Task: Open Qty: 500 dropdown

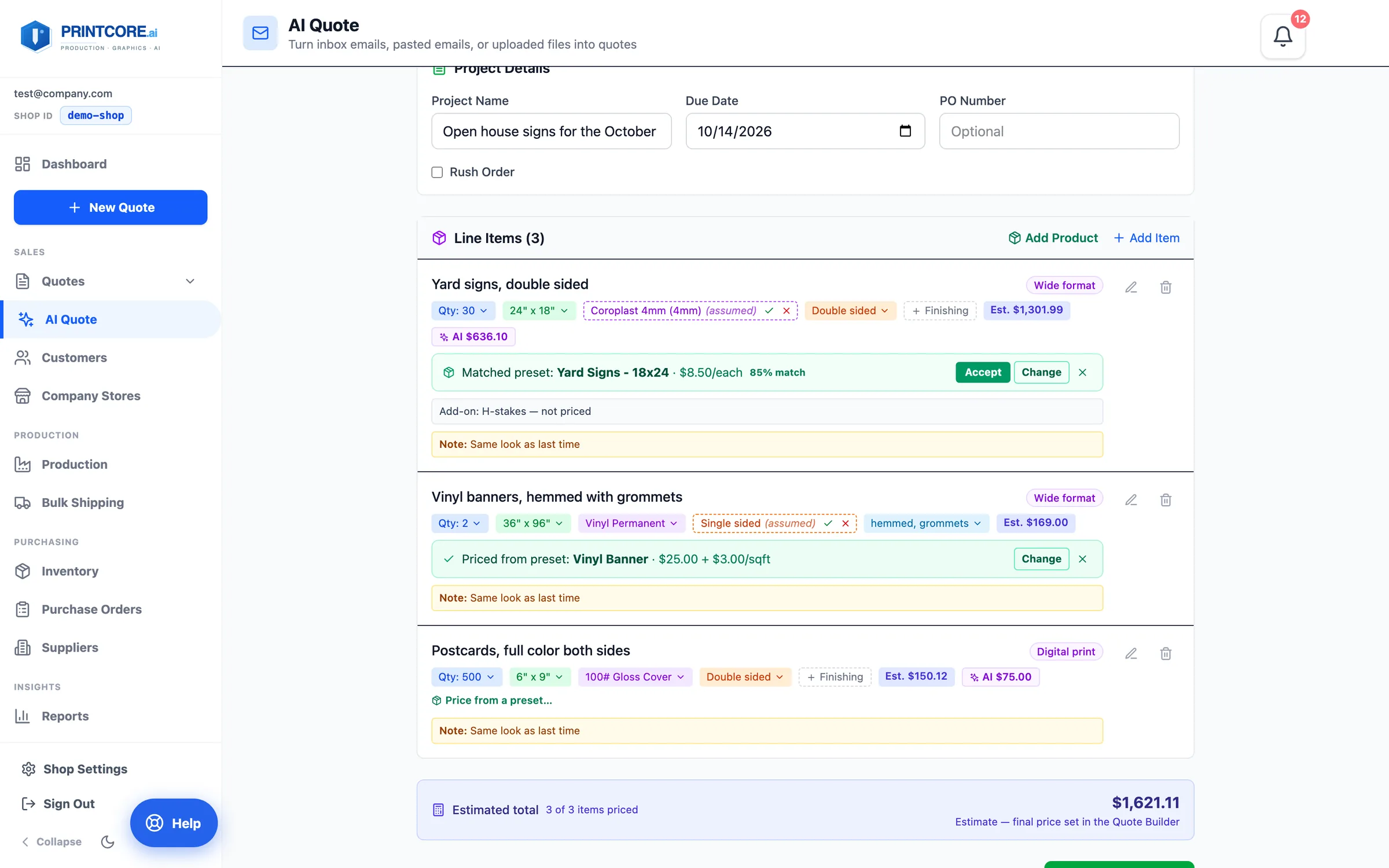Action: click(x=466, y=677)
